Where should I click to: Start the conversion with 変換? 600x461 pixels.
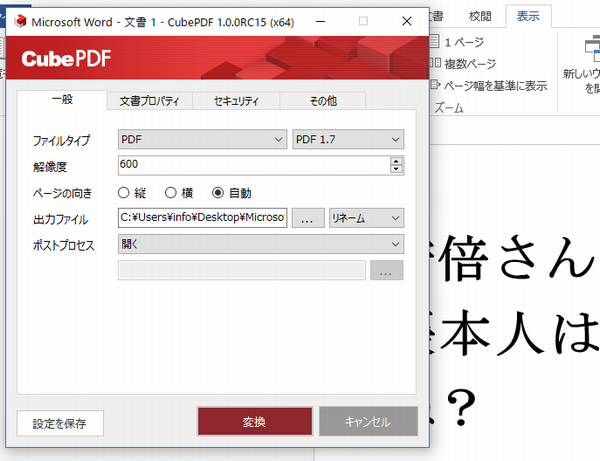click(255, 421)
